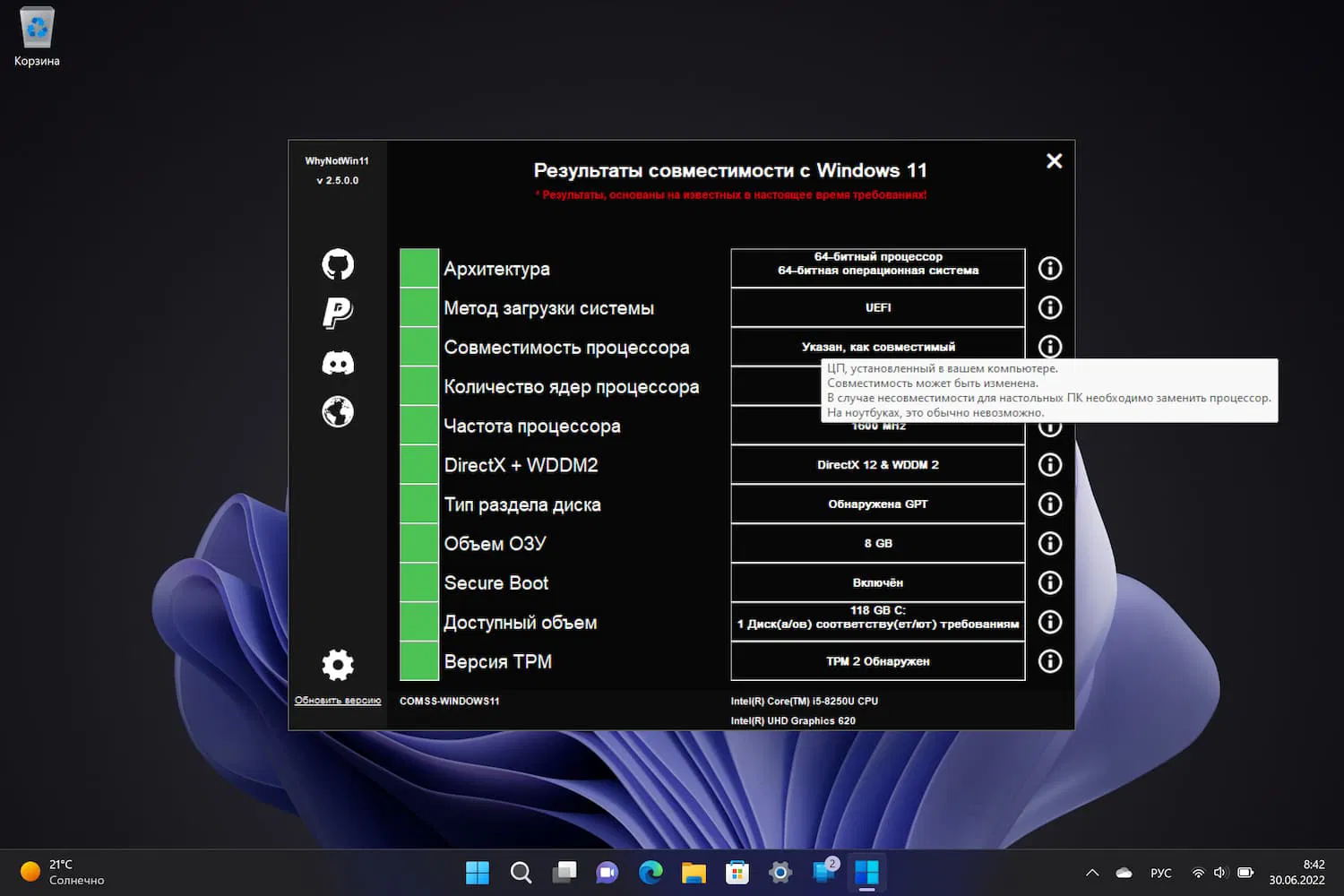The height and width of the screenshot is (896, 1344).
Task: Select the 8 GB result value
Action: point(878,543)
